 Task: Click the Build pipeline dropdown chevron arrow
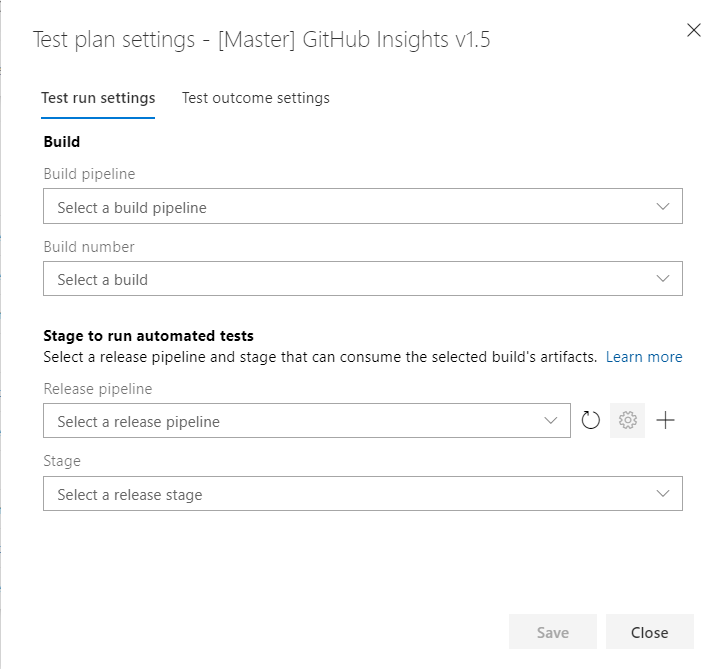[662, 207]
